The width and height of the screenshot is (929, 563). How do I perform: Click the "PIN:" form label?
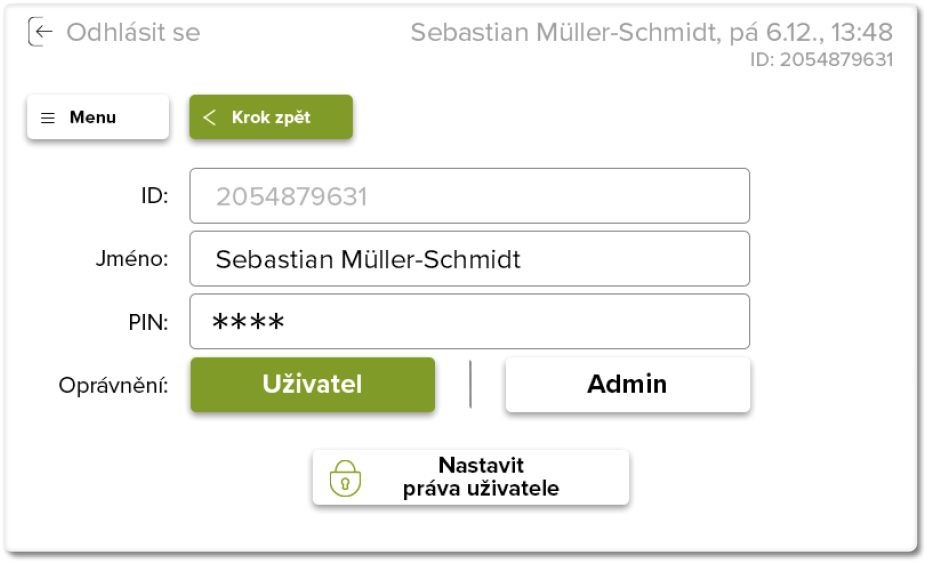click(147, 322)
